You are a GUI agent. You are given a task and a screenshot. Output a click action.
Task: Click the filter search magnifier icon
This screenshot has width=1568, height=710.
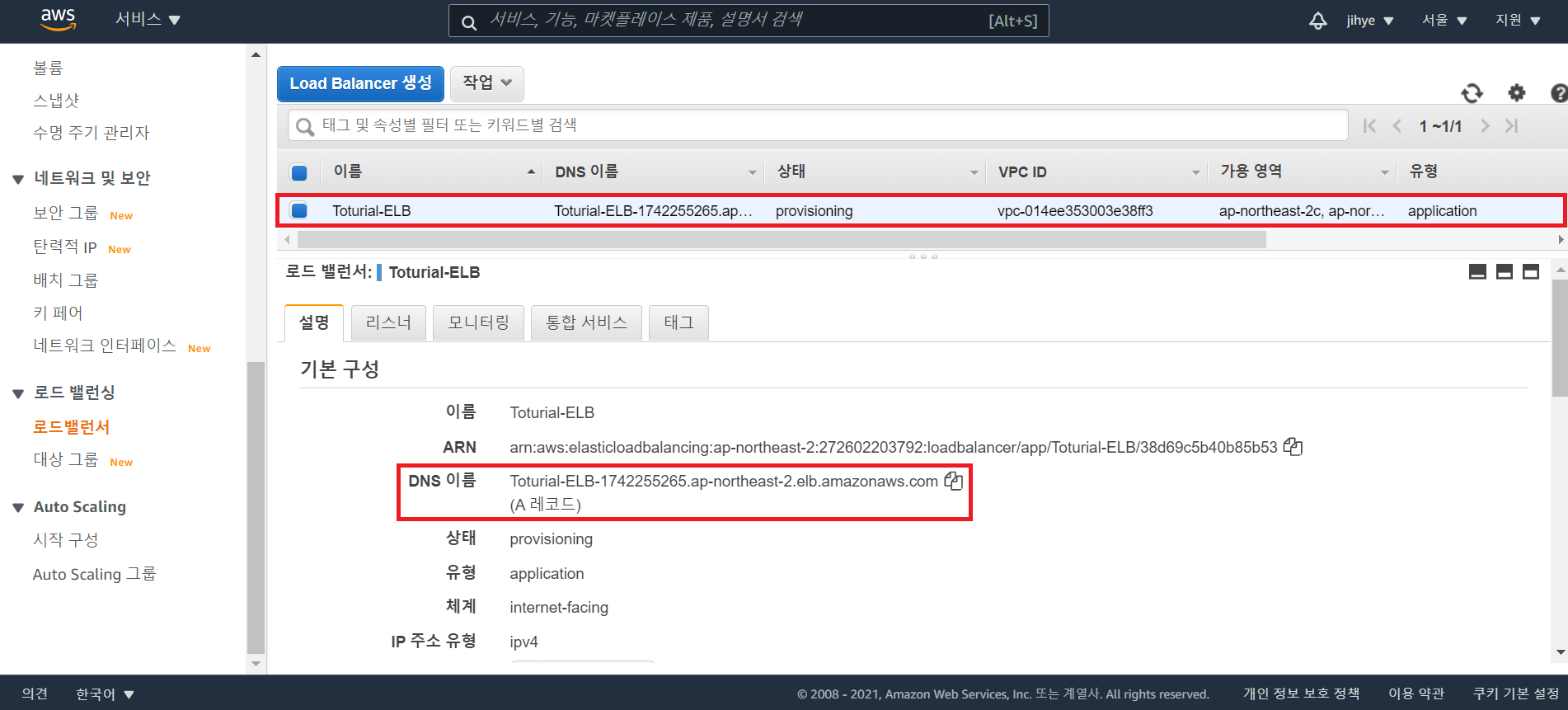pyautogui.click(x=305, y=126)
